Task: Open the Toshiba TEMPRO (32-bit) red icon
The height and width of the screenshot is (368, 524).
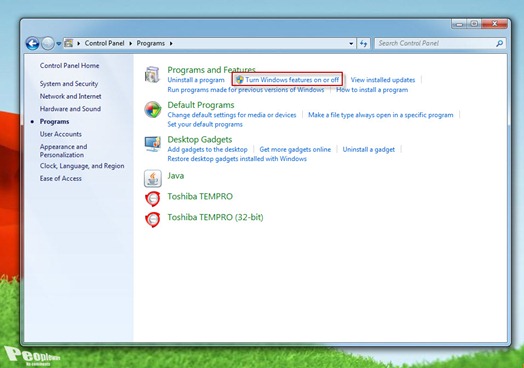Action: pyautogui.click(x=153, y=220)
